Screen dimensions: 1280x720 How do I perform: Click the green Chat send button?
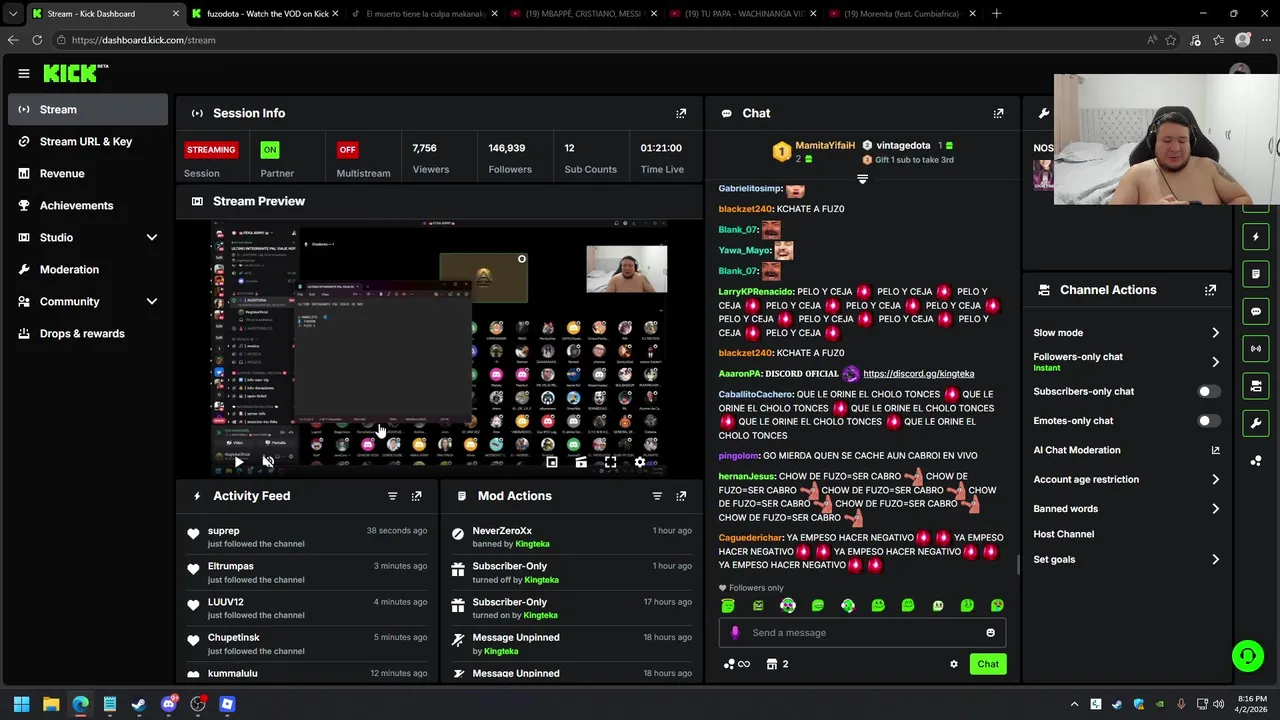click(988, 664)
